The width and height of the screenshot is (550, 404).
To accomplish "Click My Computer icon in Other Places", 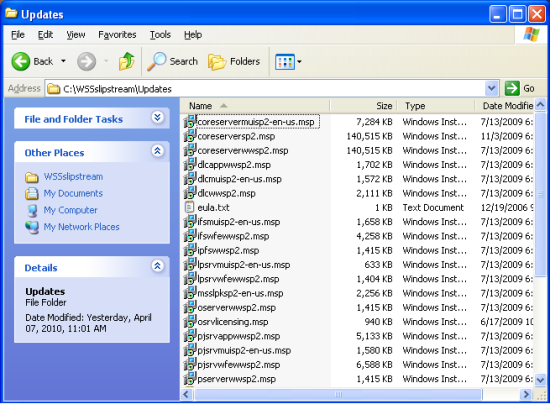I will [x=32, y=210].
